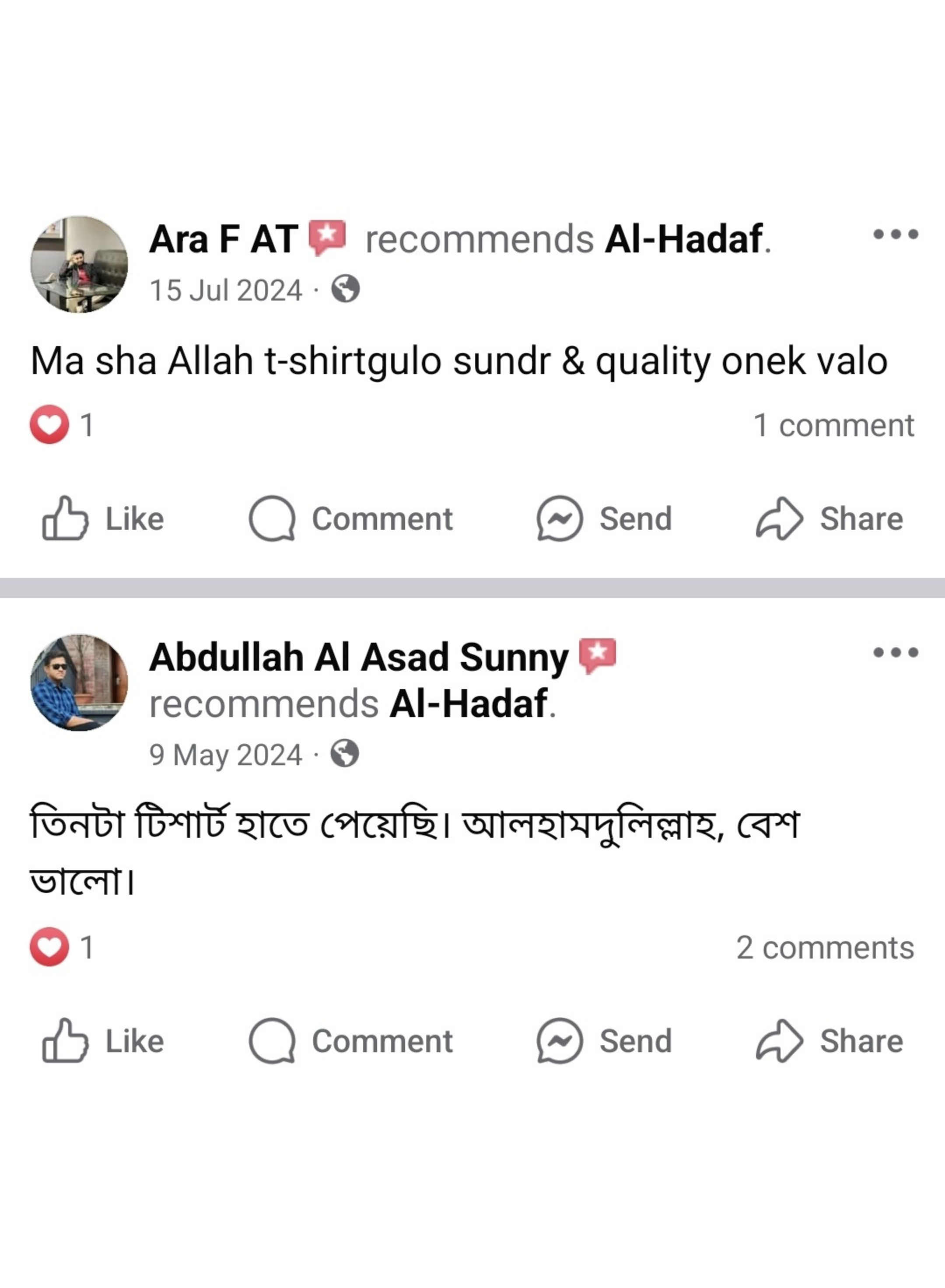Open Ara F AT's profile picture
The height and width of the screenshot is (1288, 945).
pyautogui.click(x=79, y=264)
